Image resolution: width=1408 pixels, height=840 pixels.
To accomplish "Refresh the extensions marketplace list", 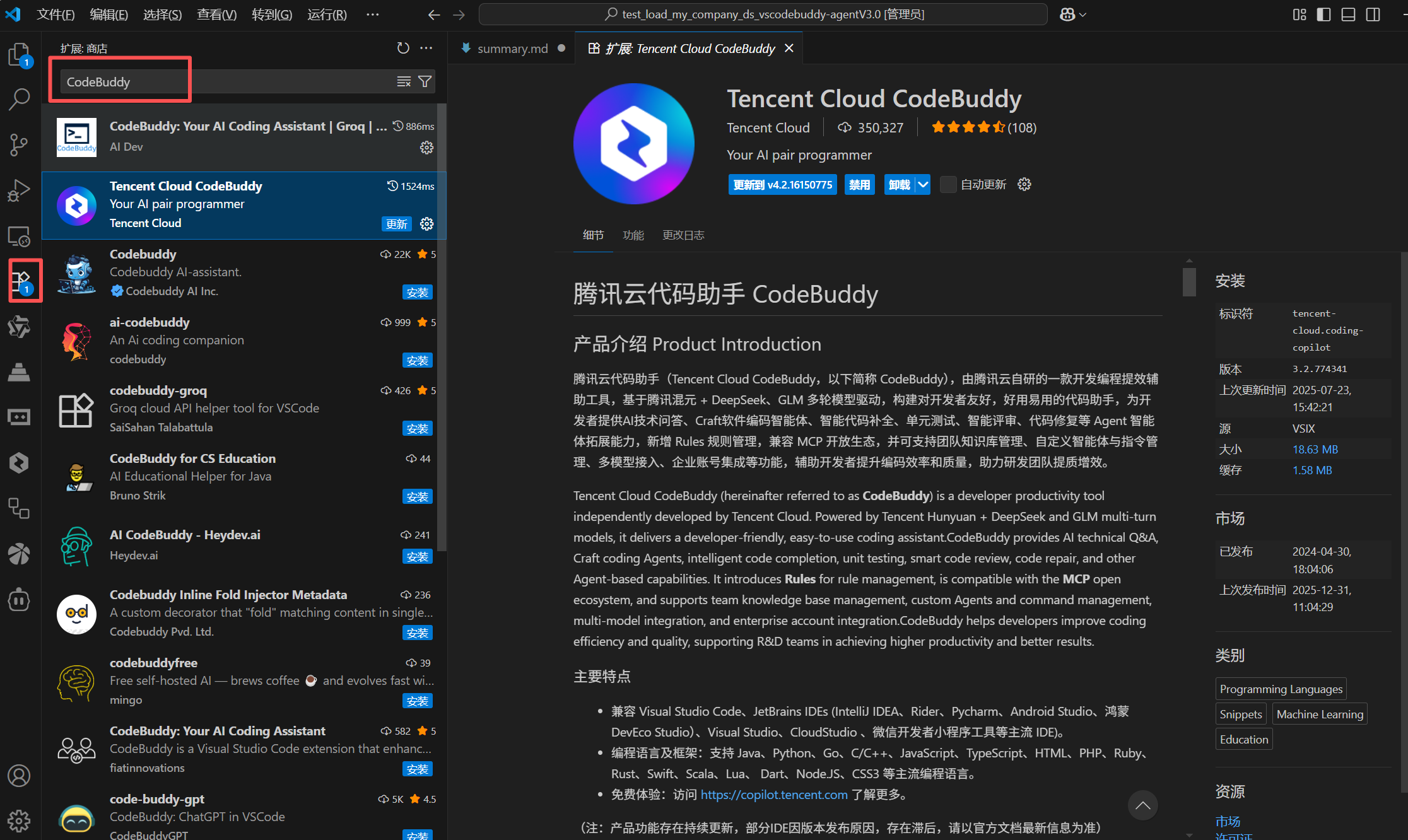I will pos(403,48).
